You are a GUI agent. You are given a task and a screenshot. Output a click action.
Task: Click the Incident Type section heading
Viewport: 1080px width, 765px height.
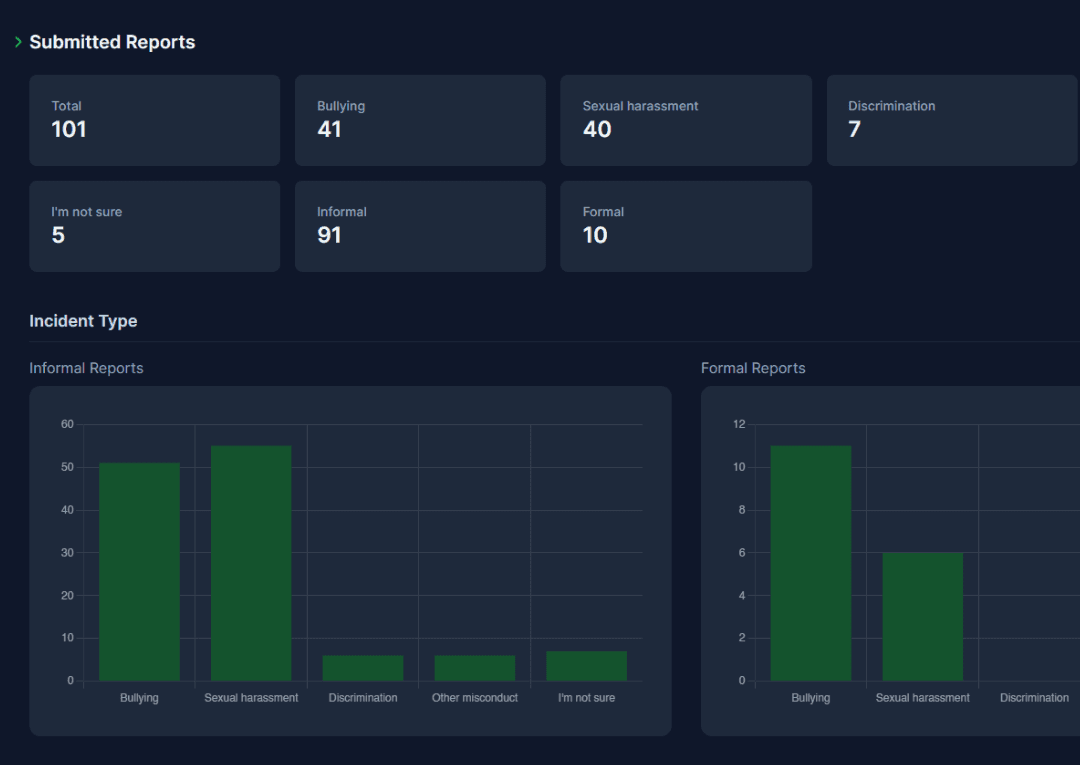[x=83, y=321]
